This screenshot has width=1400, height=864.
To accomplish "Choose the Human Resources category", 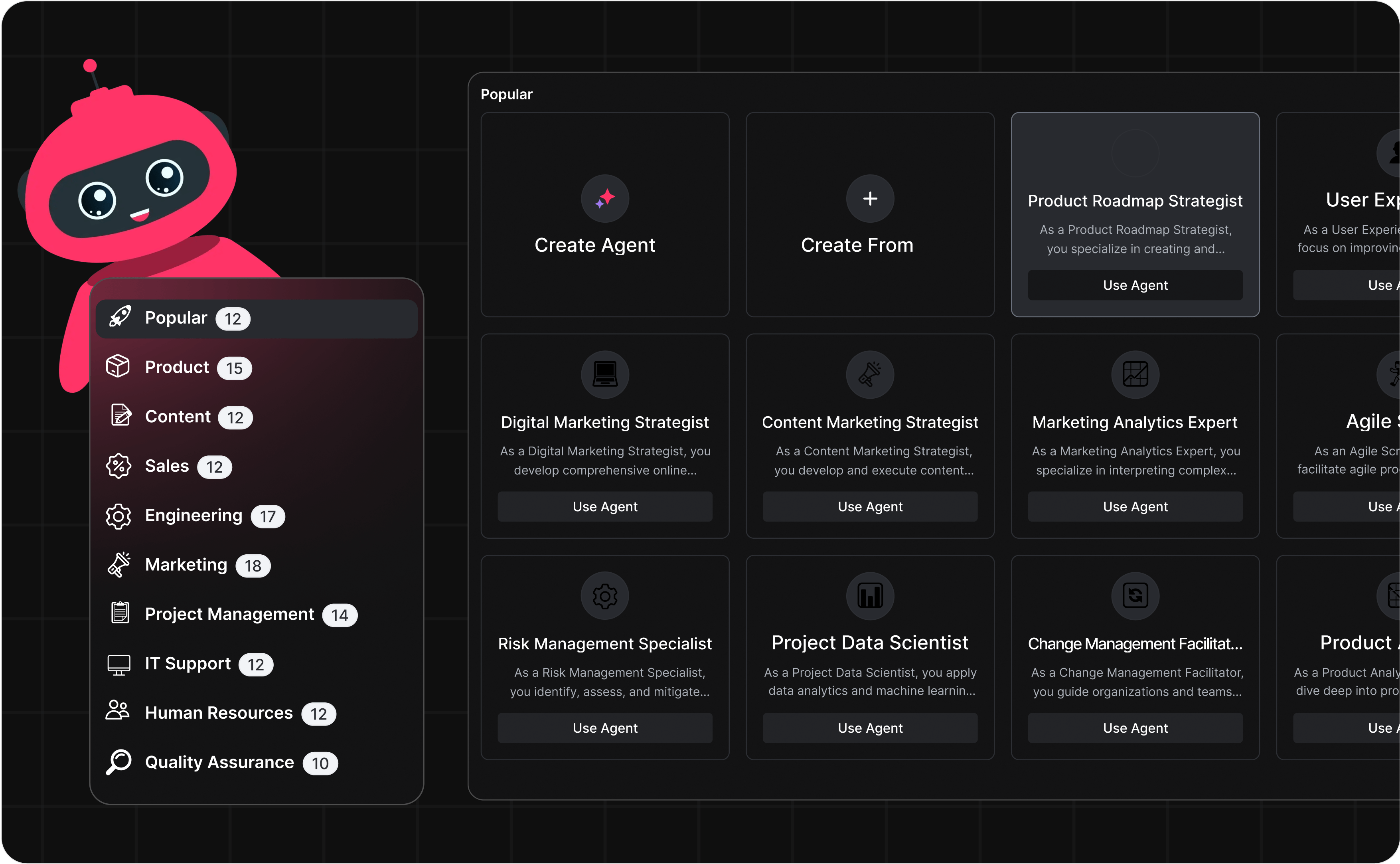I will point(218,713).
